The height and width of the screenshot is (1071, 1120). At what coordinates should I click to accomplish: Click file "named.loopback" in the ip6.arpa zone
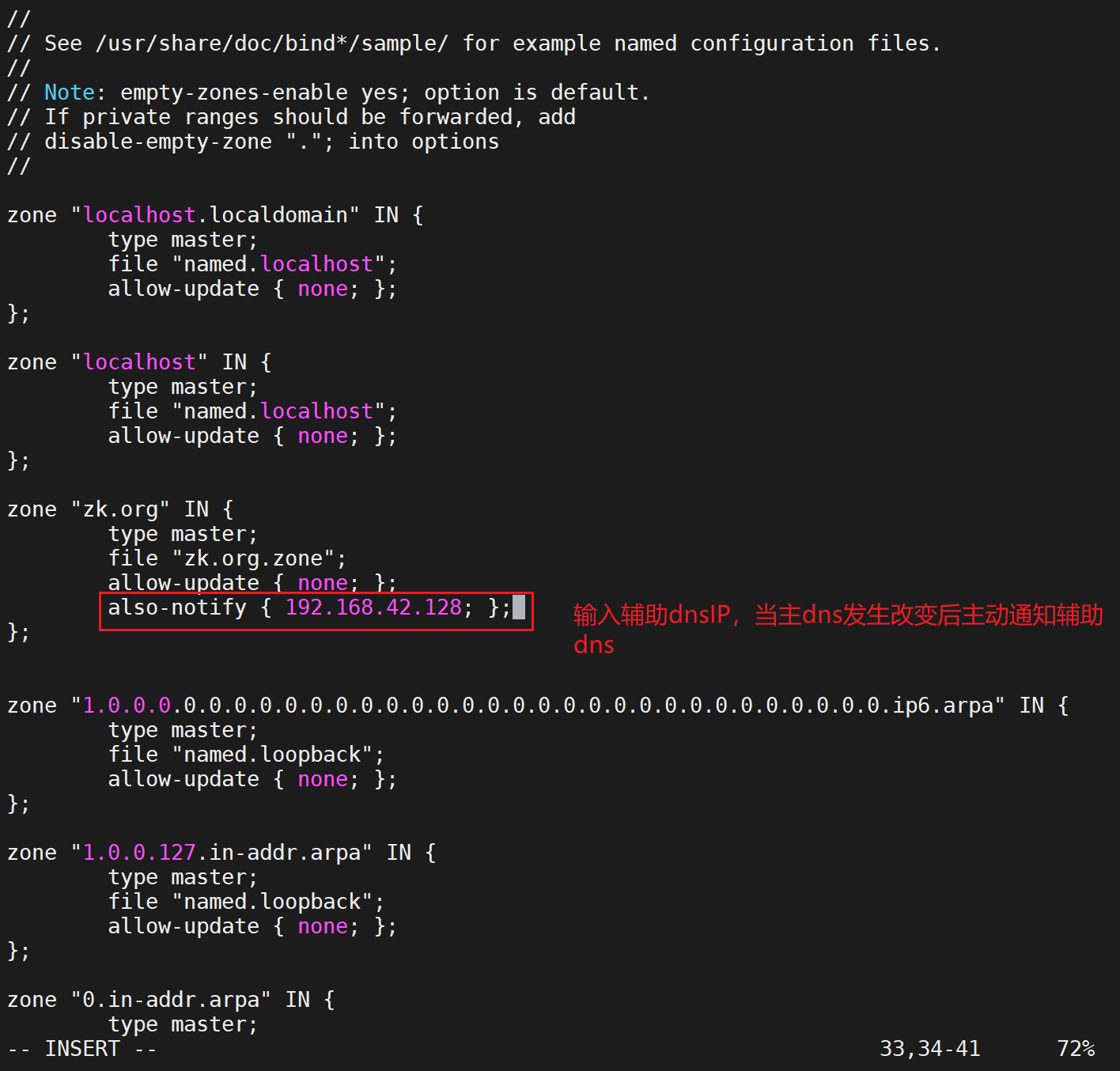point(246,755)
